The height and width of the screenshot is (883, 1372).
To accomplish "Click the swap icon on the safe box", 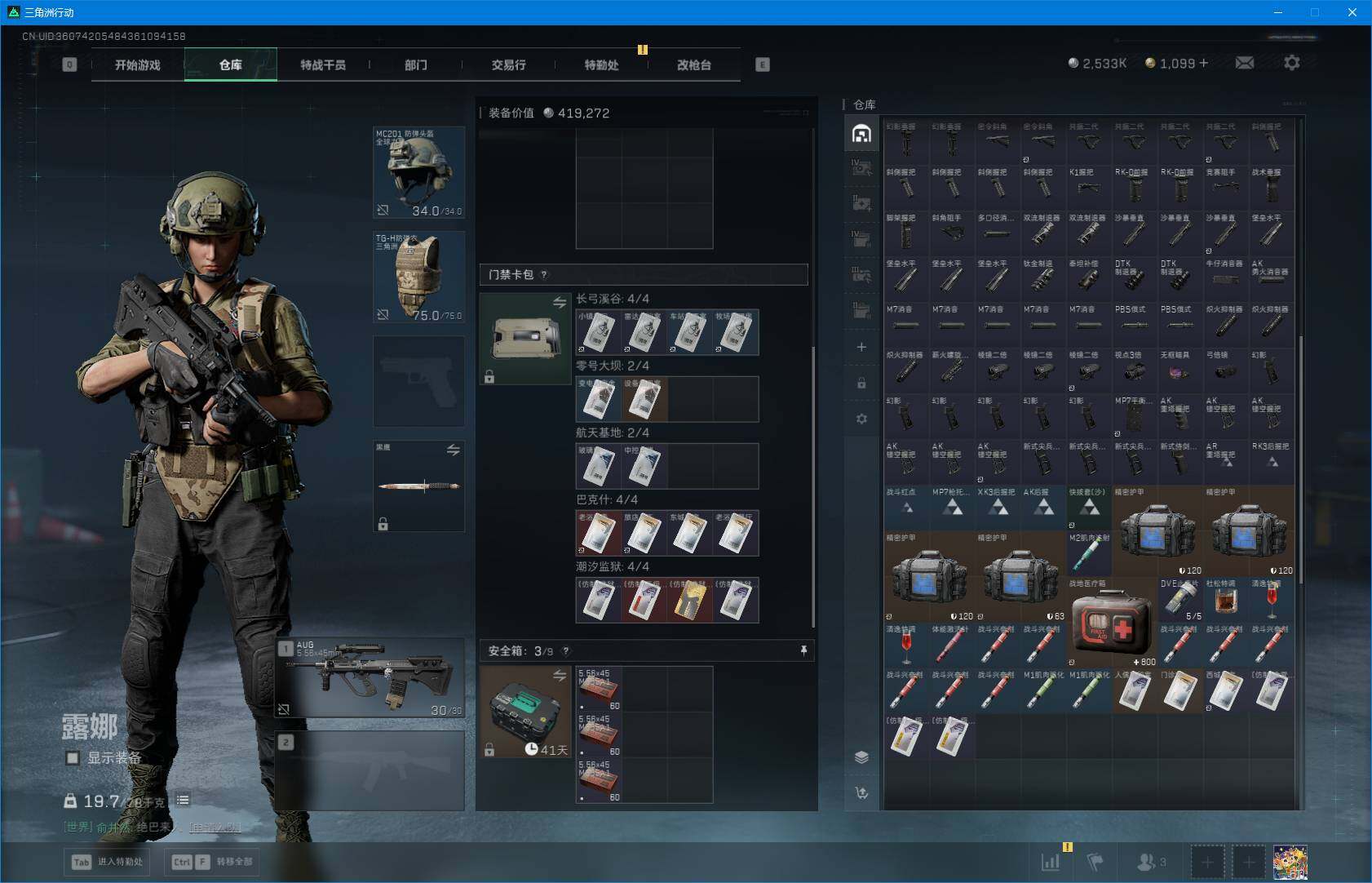I will tap(560, 675).
